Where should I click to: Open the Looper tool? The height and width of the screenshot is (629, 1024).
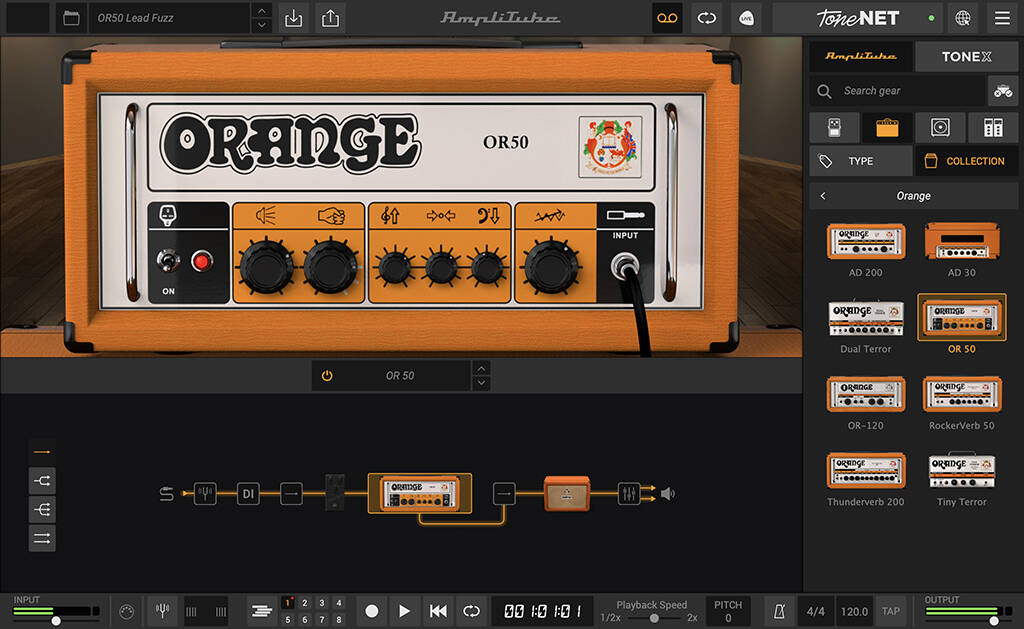tap(666, 18)
